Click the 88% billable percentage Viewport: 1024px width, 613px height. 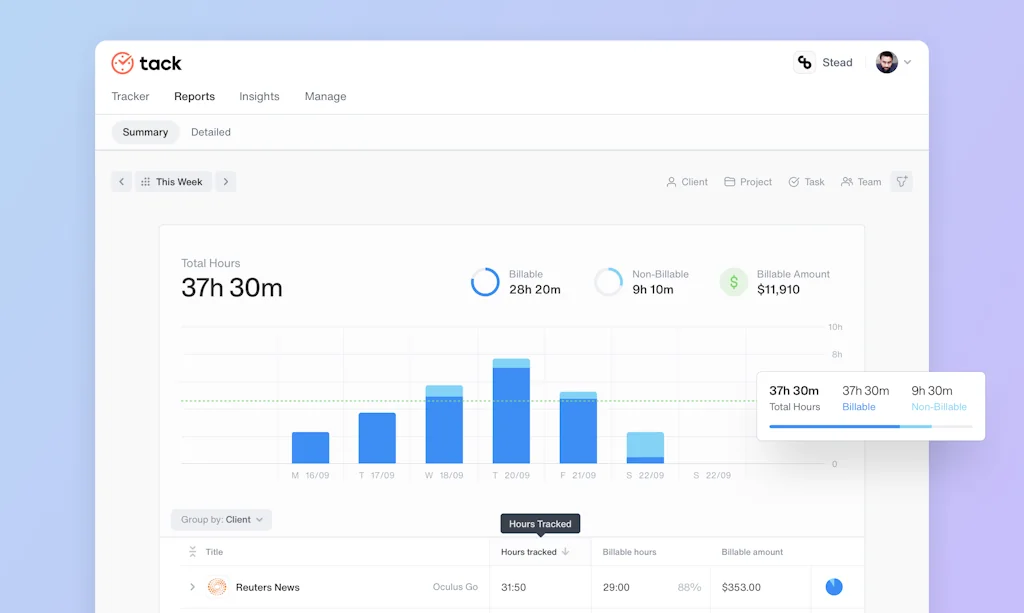[x=689, y=587]
